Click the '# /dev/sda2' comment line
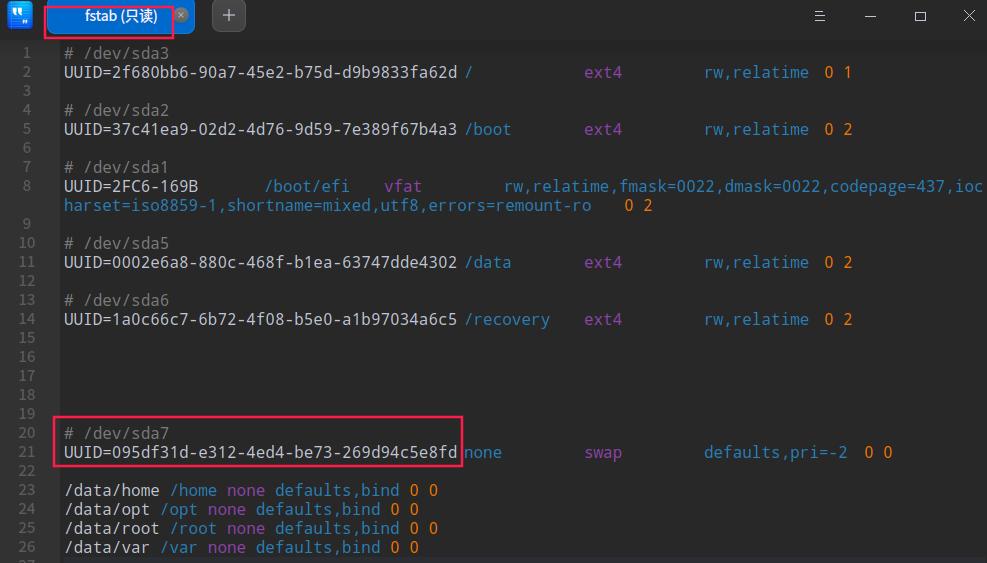Viewport: 987px width, 563px height. 116,110
